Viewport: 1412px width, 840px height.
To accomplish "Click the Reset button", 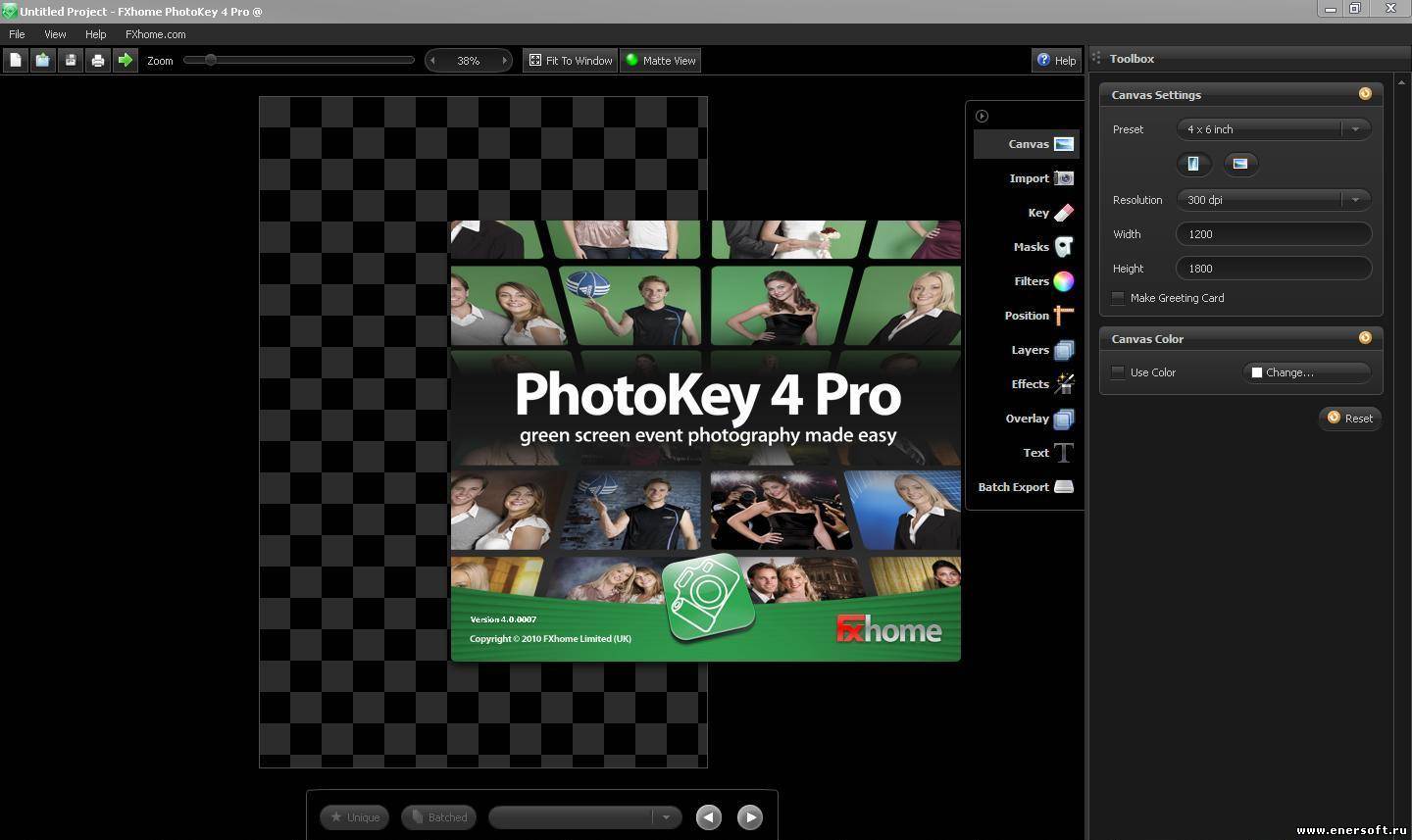I will click(x=1350, y=419).
